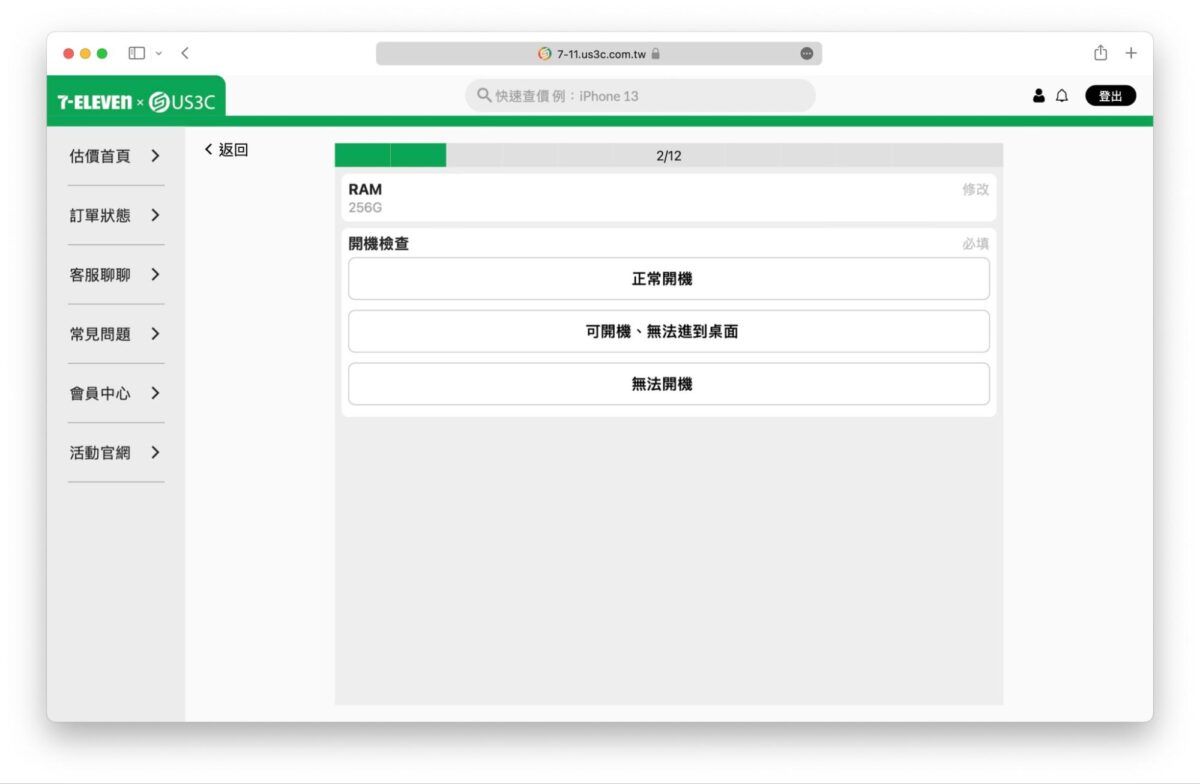Click the 7-ELEVEN x US3C logo
Viewport: 1200px width, 784px height.
point(136,101)
